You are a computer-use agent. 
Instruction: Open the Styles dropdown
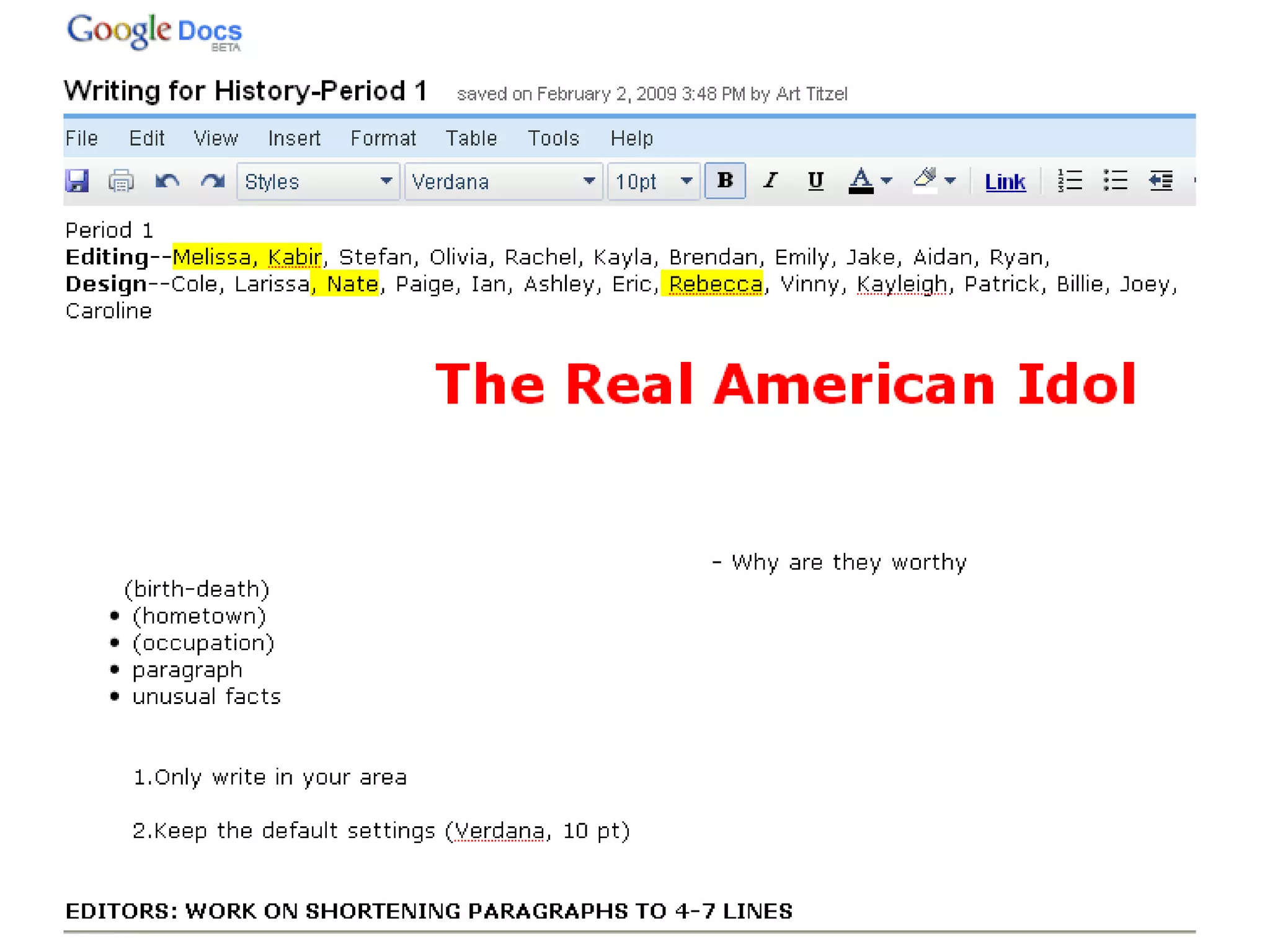coord(318,182)
